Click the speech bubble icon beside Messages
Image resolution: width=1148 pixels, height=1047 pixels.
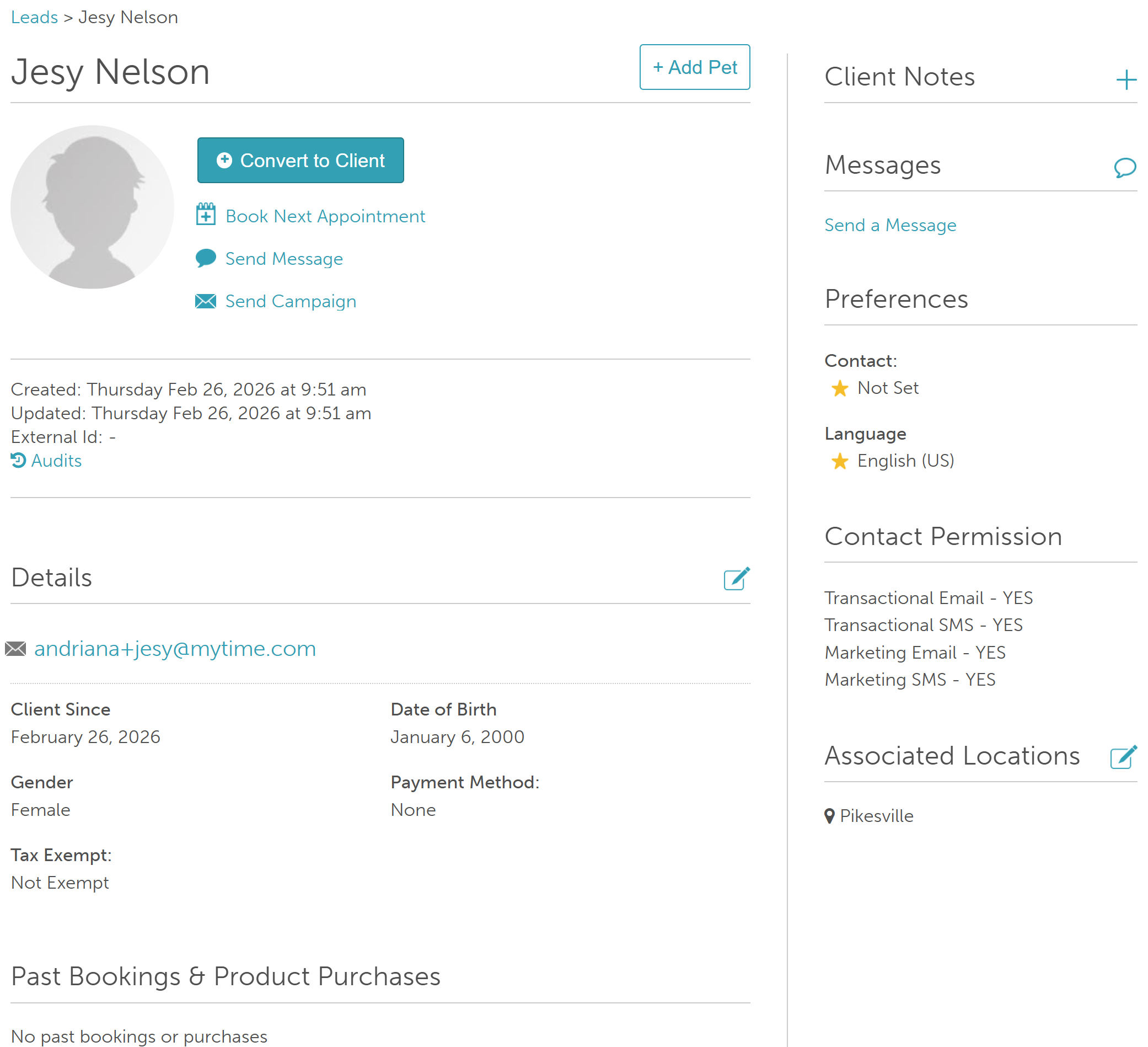1124,168
